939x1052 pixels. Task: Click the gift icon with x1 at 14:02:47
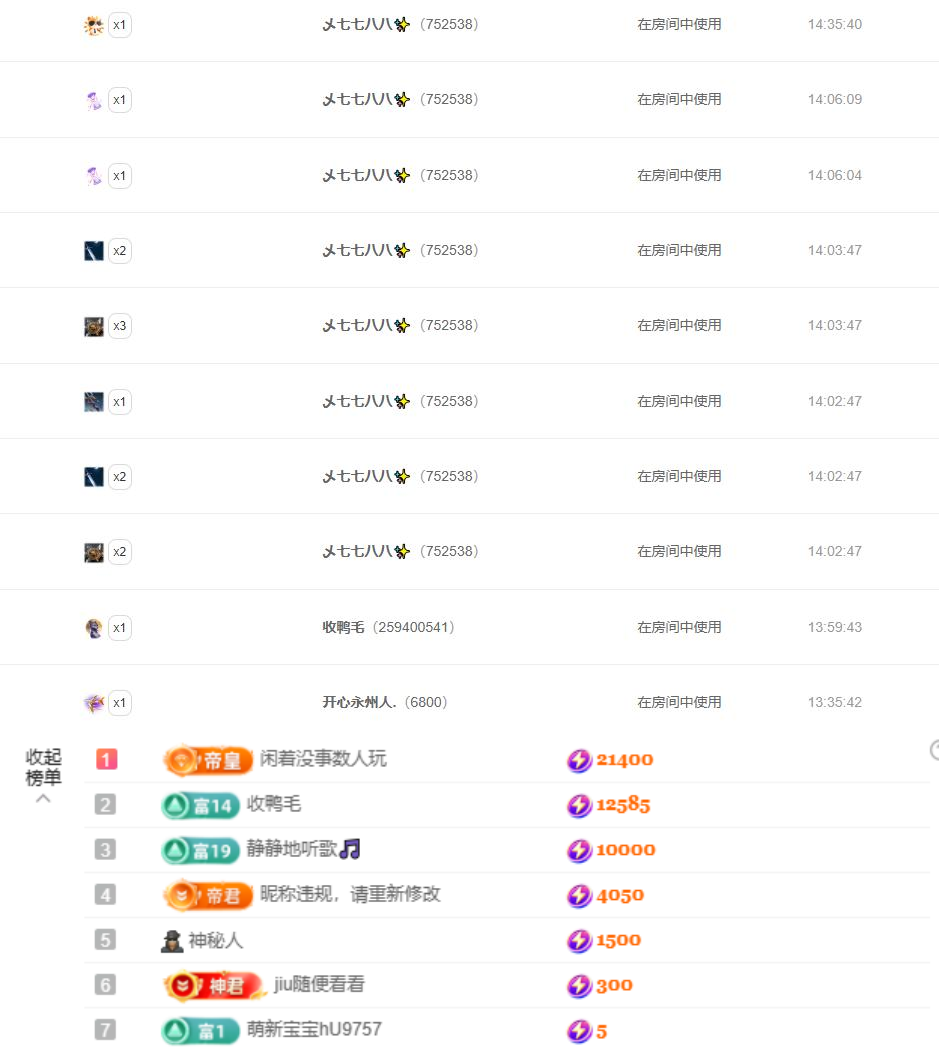pos(94,402)
